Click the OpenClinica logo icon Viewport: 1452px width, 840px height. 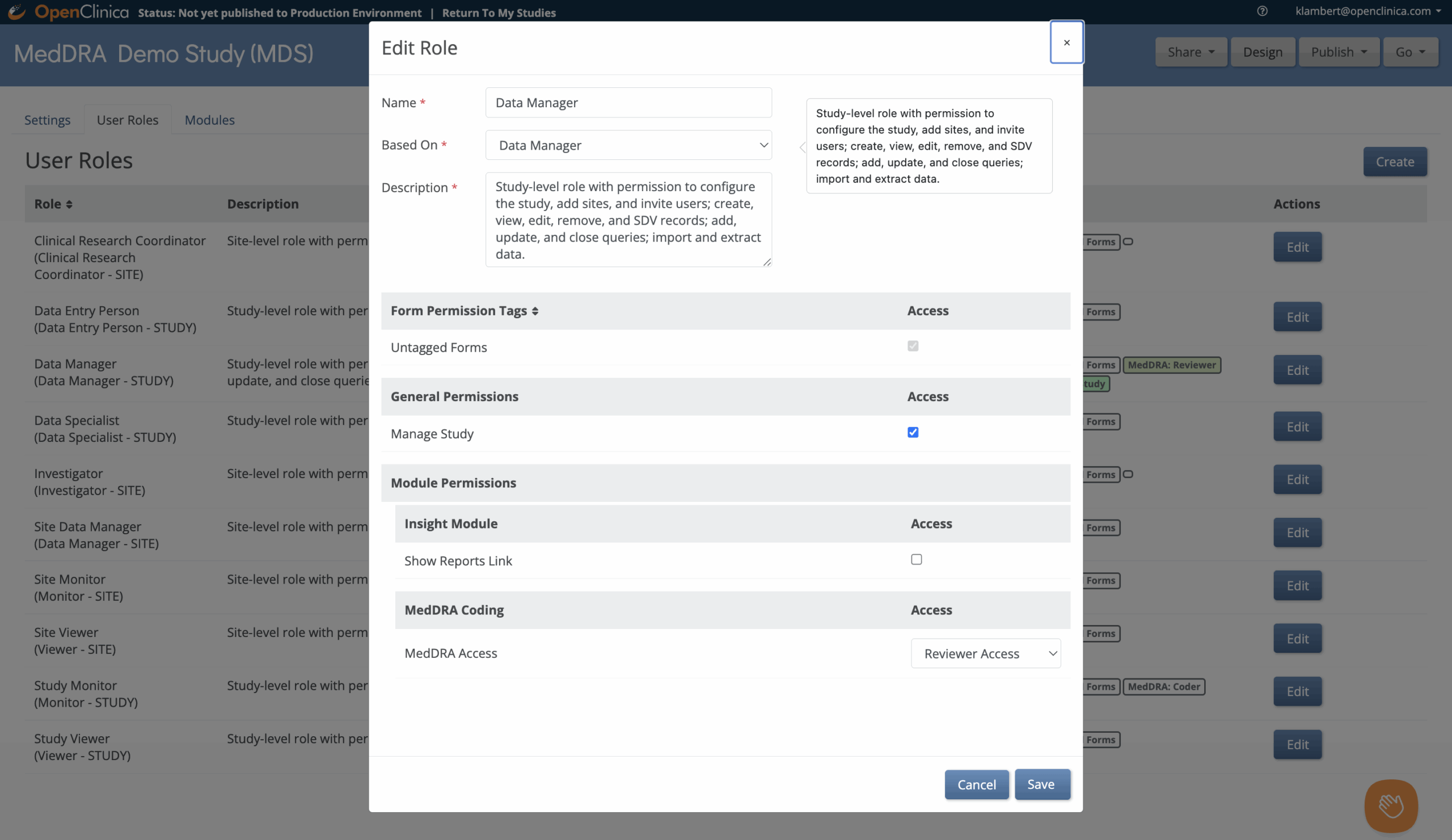[16, 11]
